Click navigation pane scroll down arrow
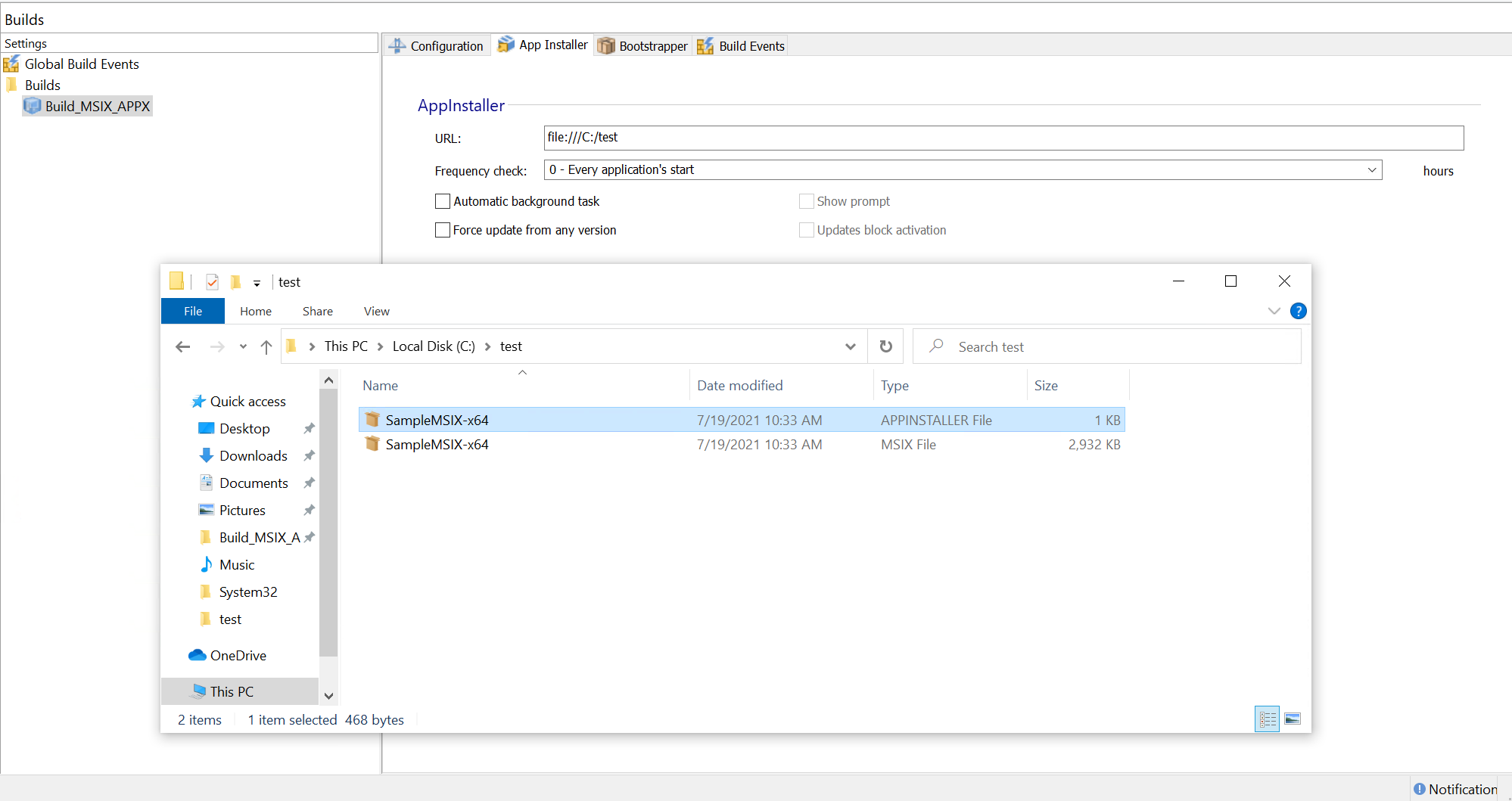Screen dimensions: 1512x801 [328, 696]
